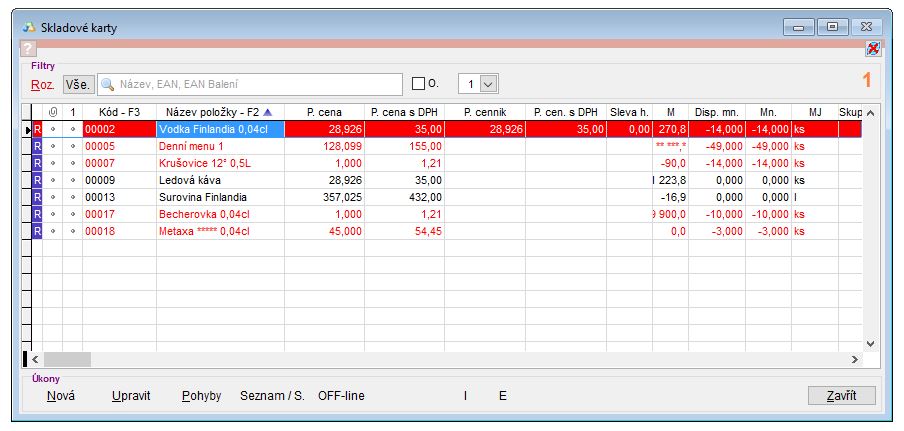Click the Vše. filter button
The image size is (904, 431).
pos(79,85)
